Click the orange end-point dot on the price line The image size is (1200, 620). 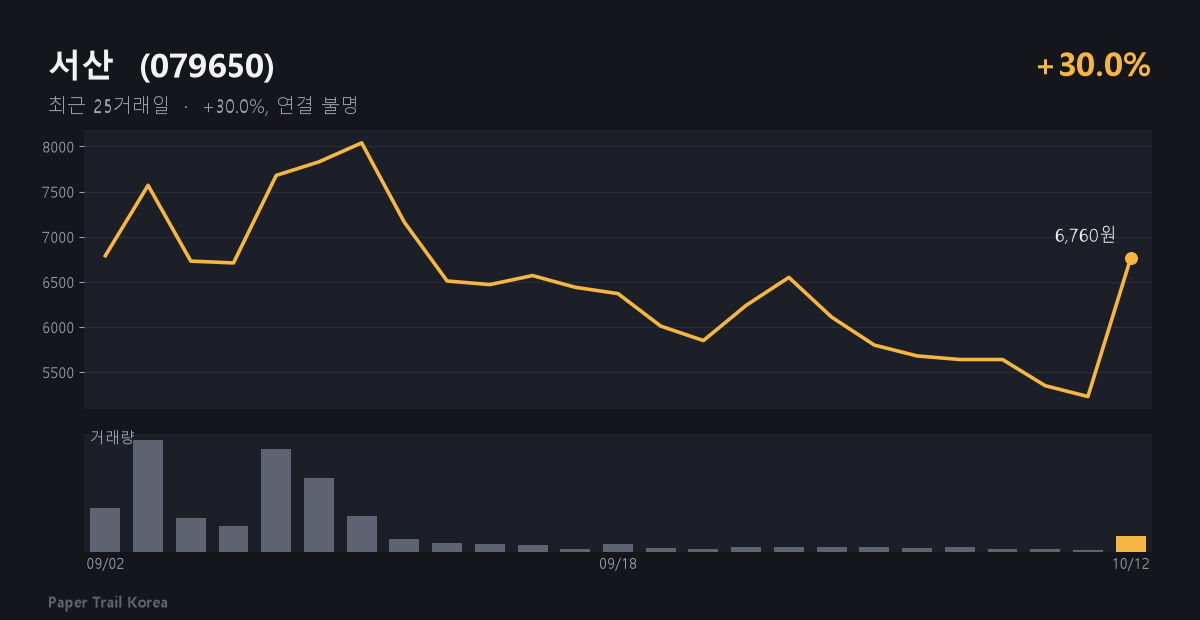click(x=1131, y=259)
